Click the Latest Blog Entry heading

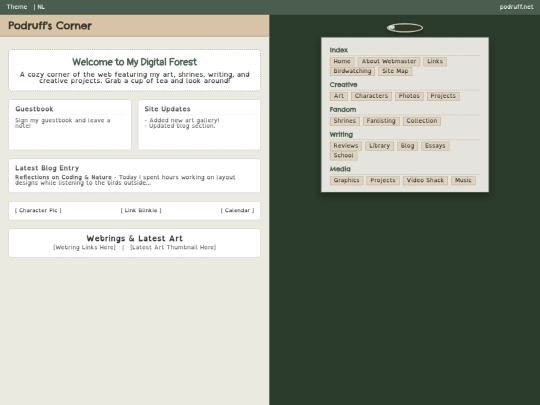[47, 168]
